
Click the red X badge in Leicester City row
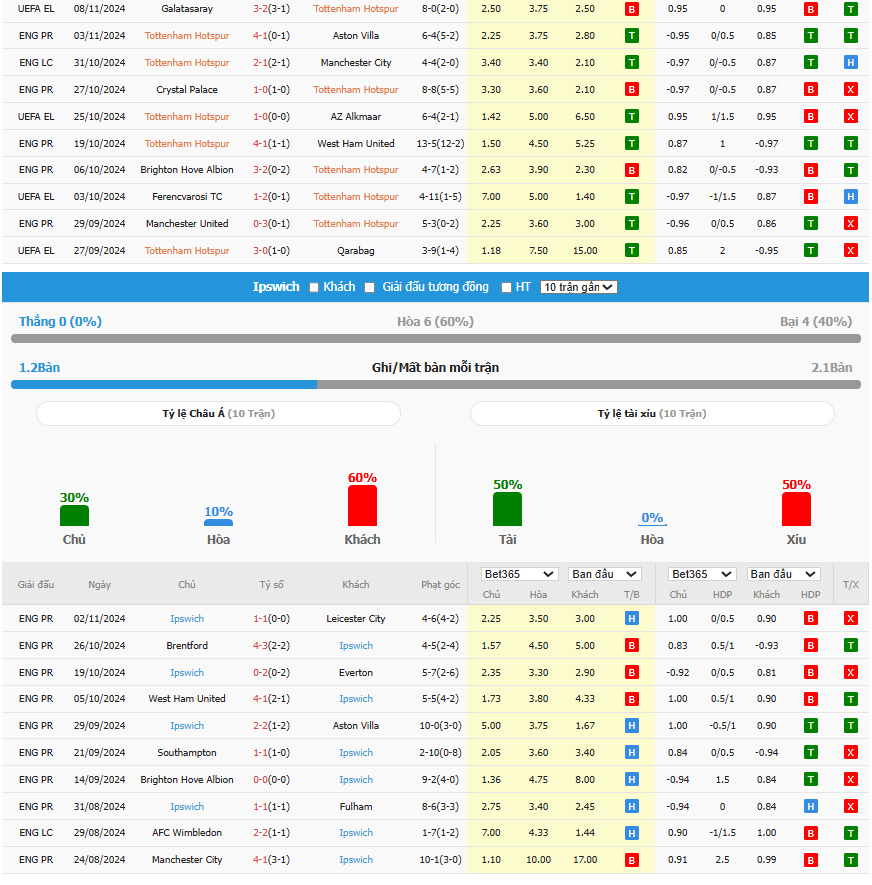click(x=850, y=619)
